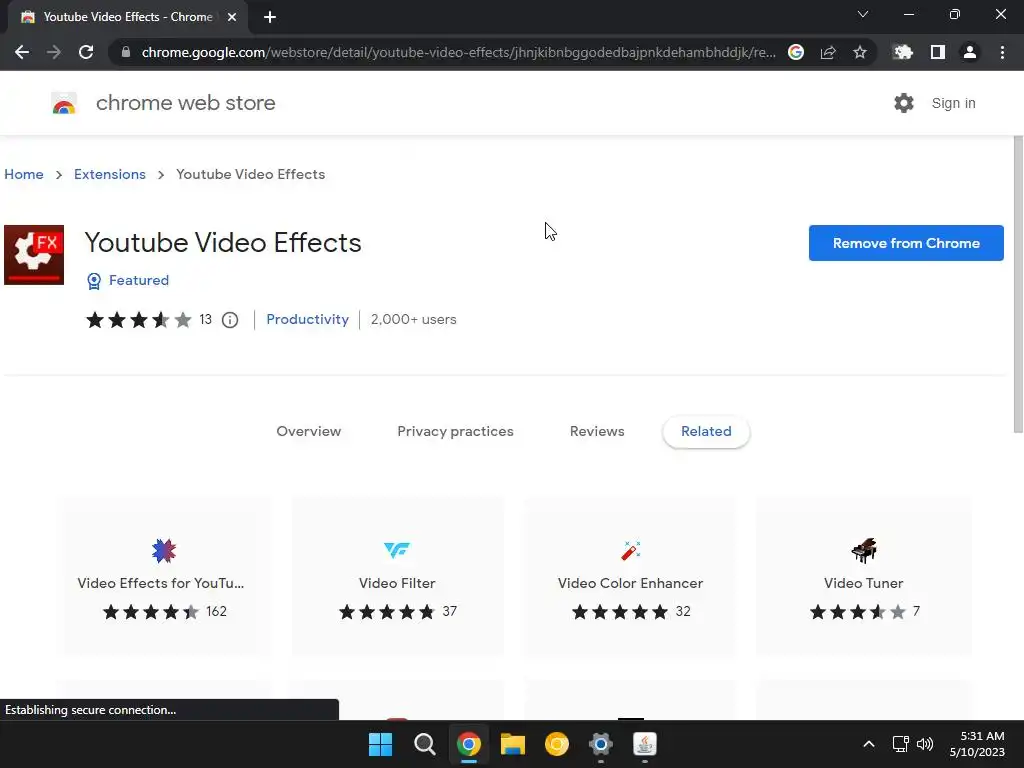This screenshot has height=768, width=1024.
Task: Open a new tab
Action: [x=270, y=17]
